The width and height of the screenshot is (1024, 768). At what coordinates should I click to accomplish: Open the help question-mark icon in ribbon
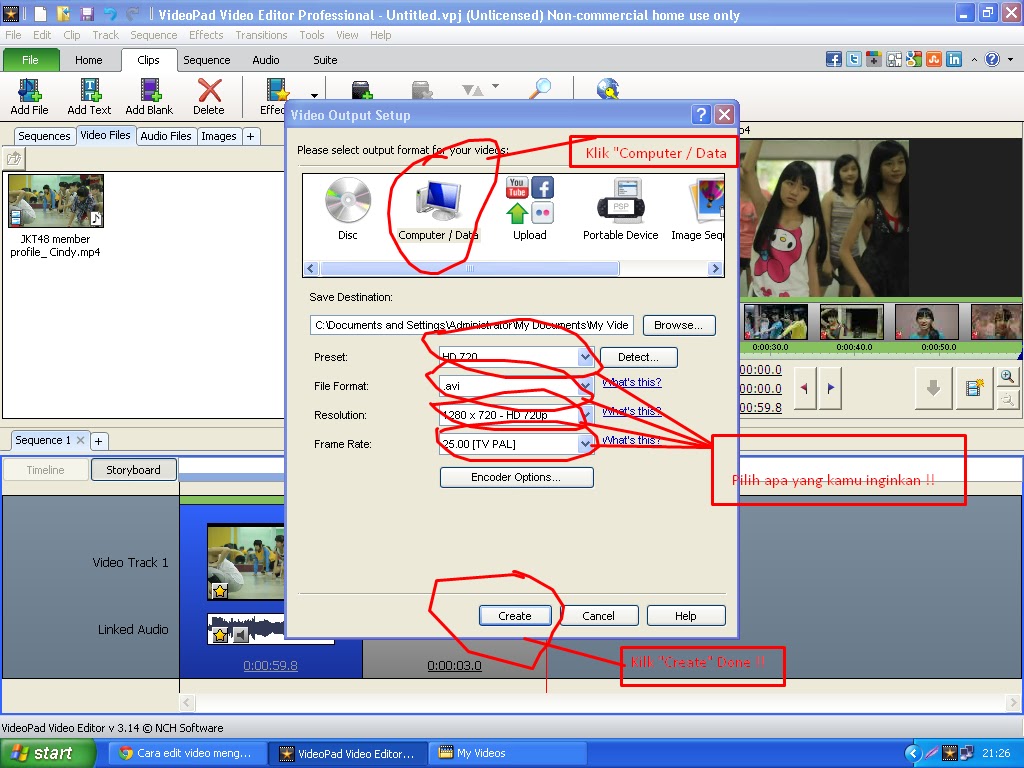(992, 59)
